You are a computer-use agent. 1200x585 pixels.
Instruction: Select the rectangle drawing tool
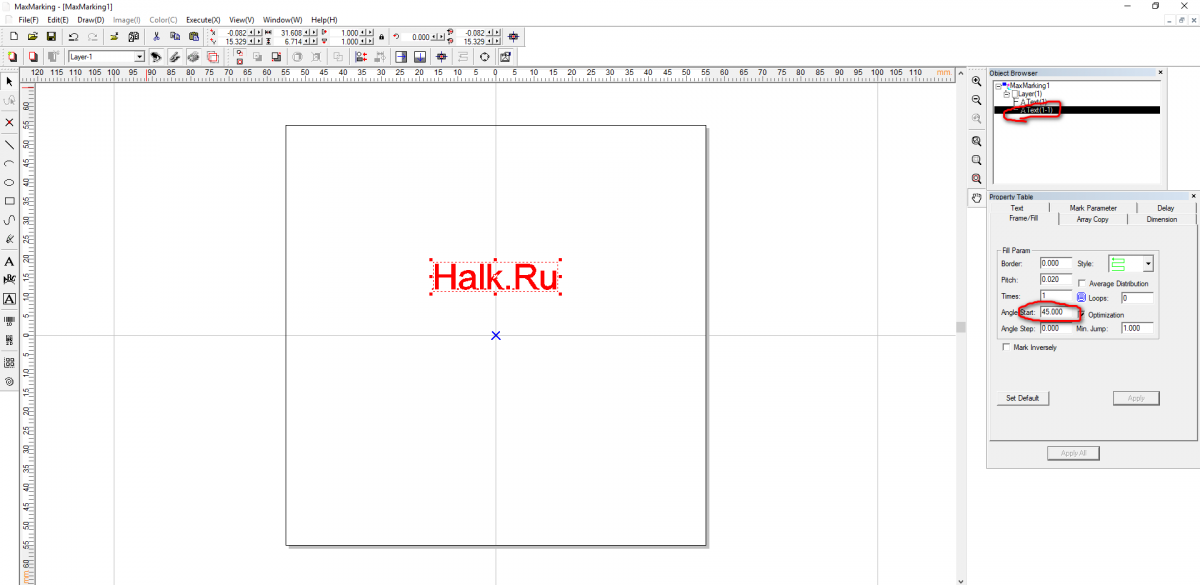point(10,201)
